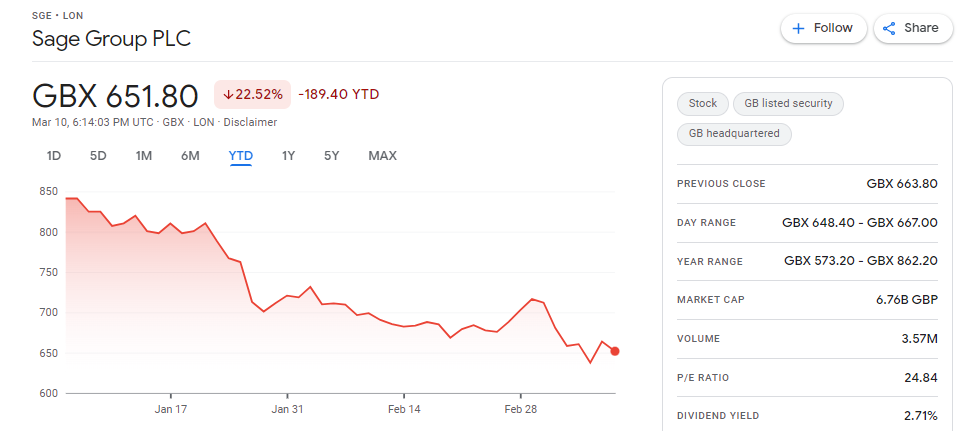Click the 3.57M volume value
The image size is (962, 431).
[921, 338]
